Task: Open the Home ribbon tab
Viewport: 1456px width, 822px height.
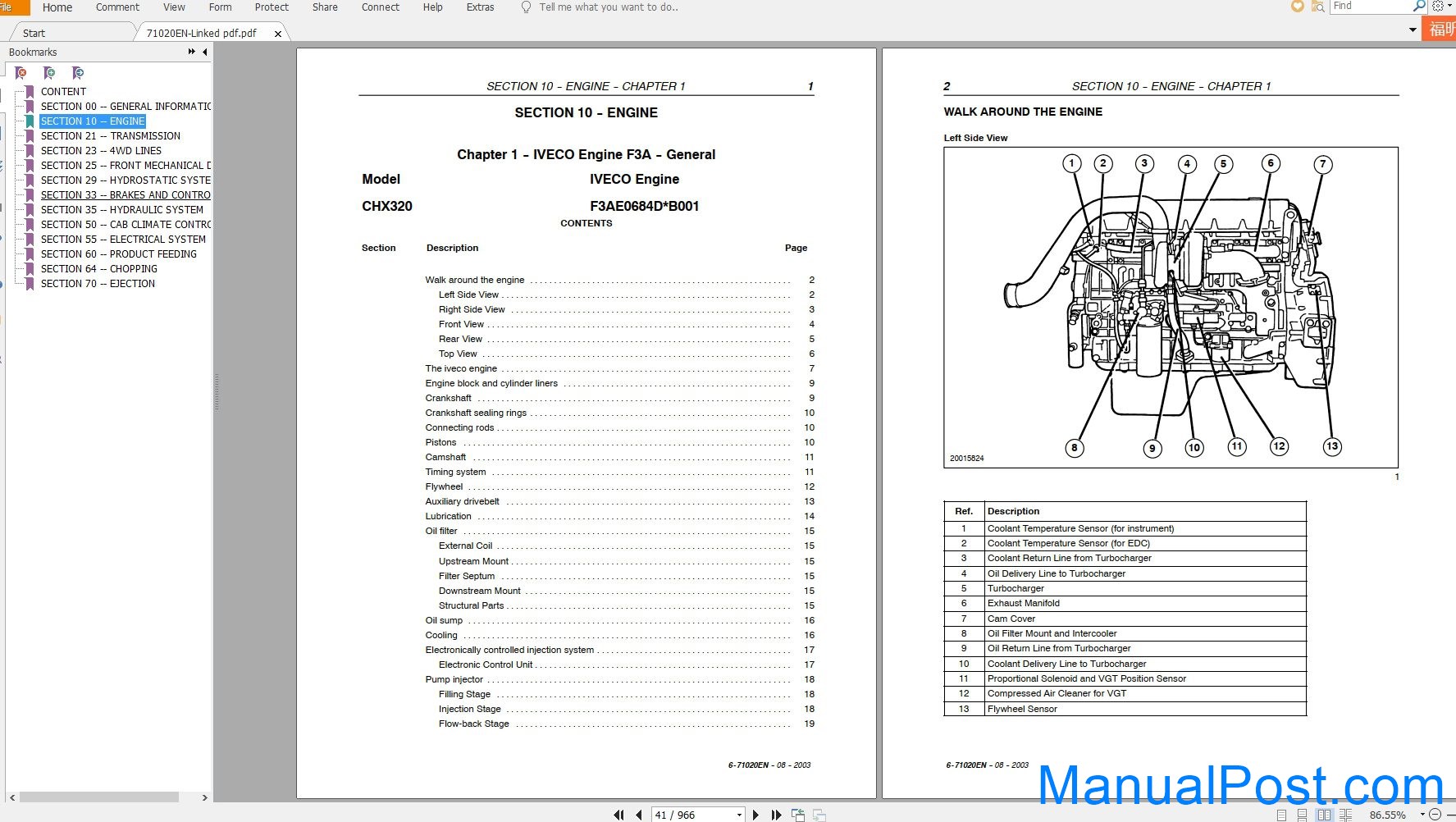Action: click(57, 7)
